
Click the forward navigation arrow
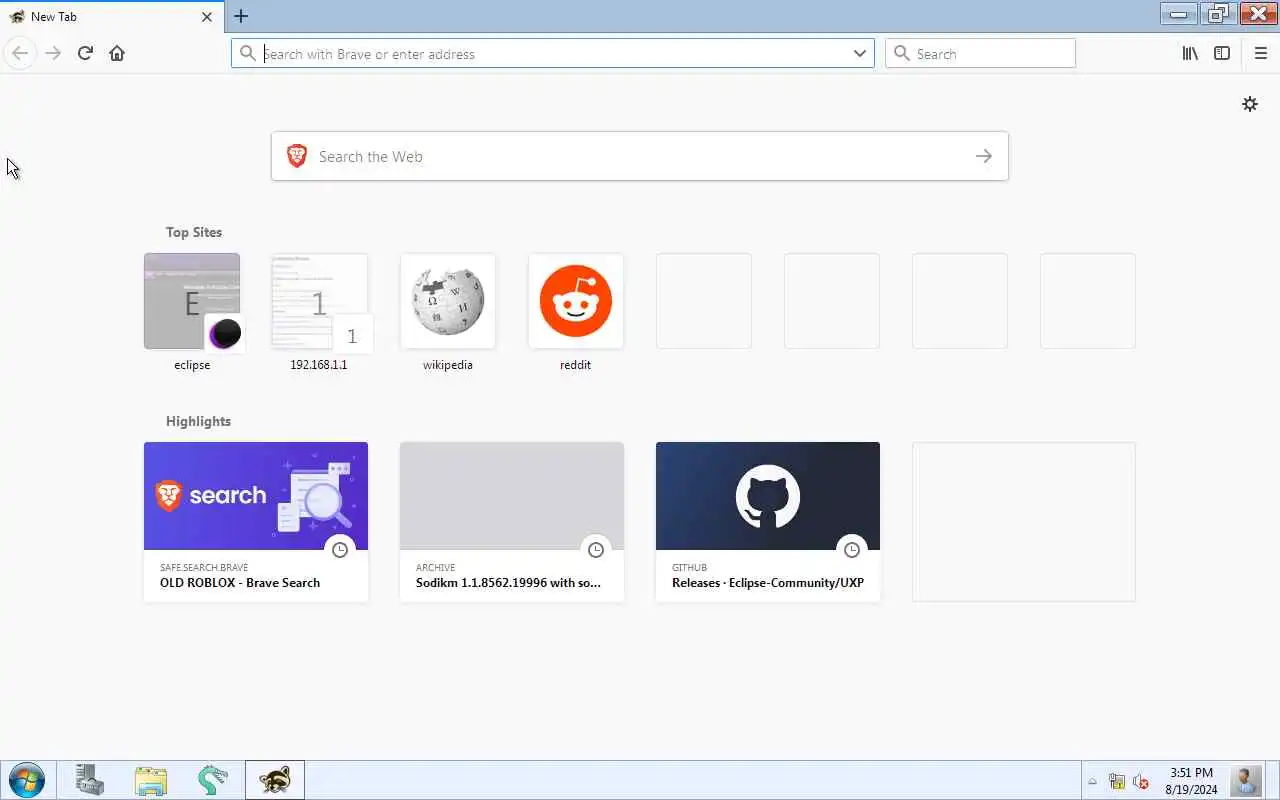(53, 53)
